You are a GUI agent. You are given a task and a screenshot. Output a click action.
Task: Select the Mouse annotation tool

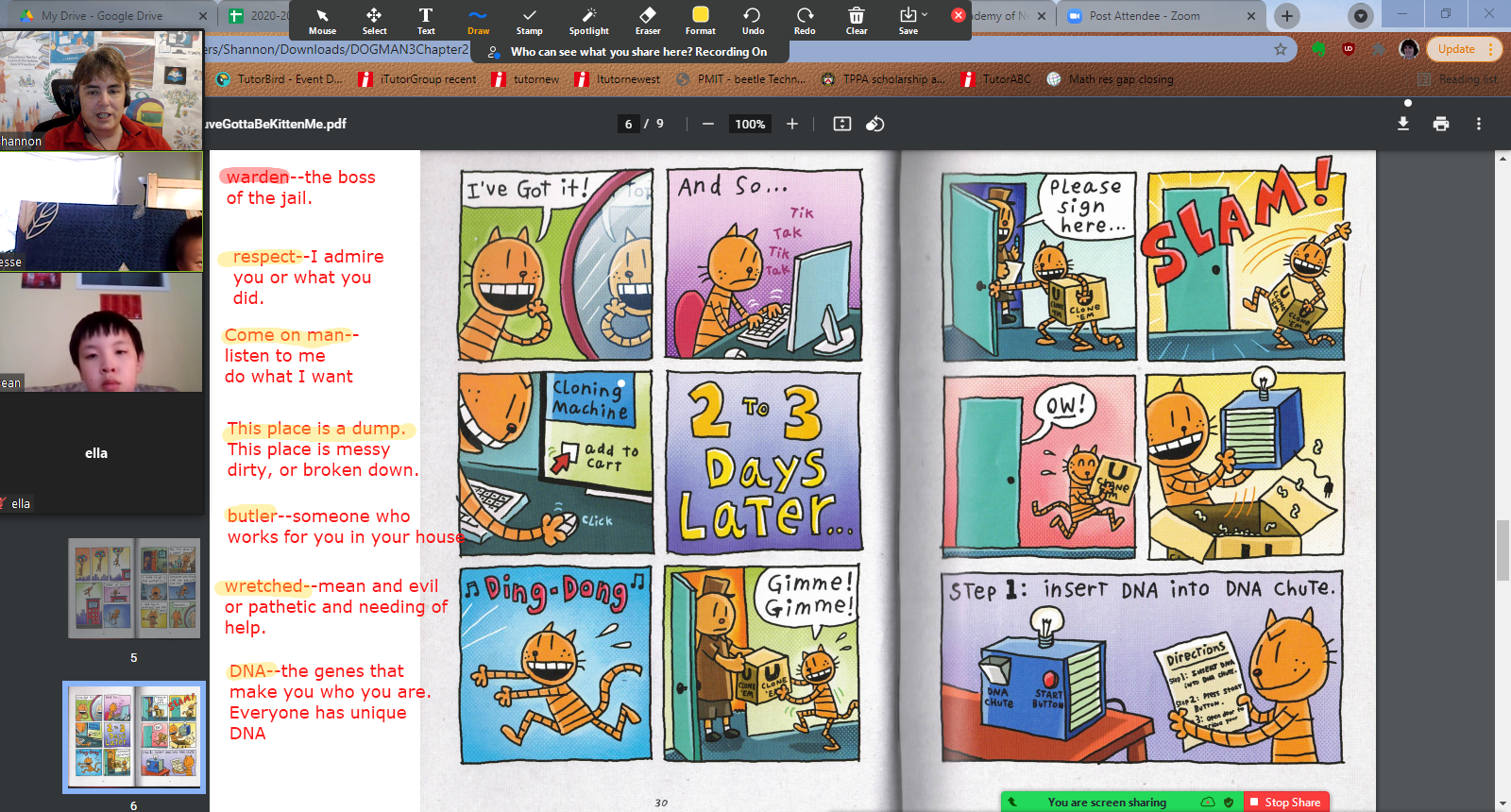pos(322,21)
